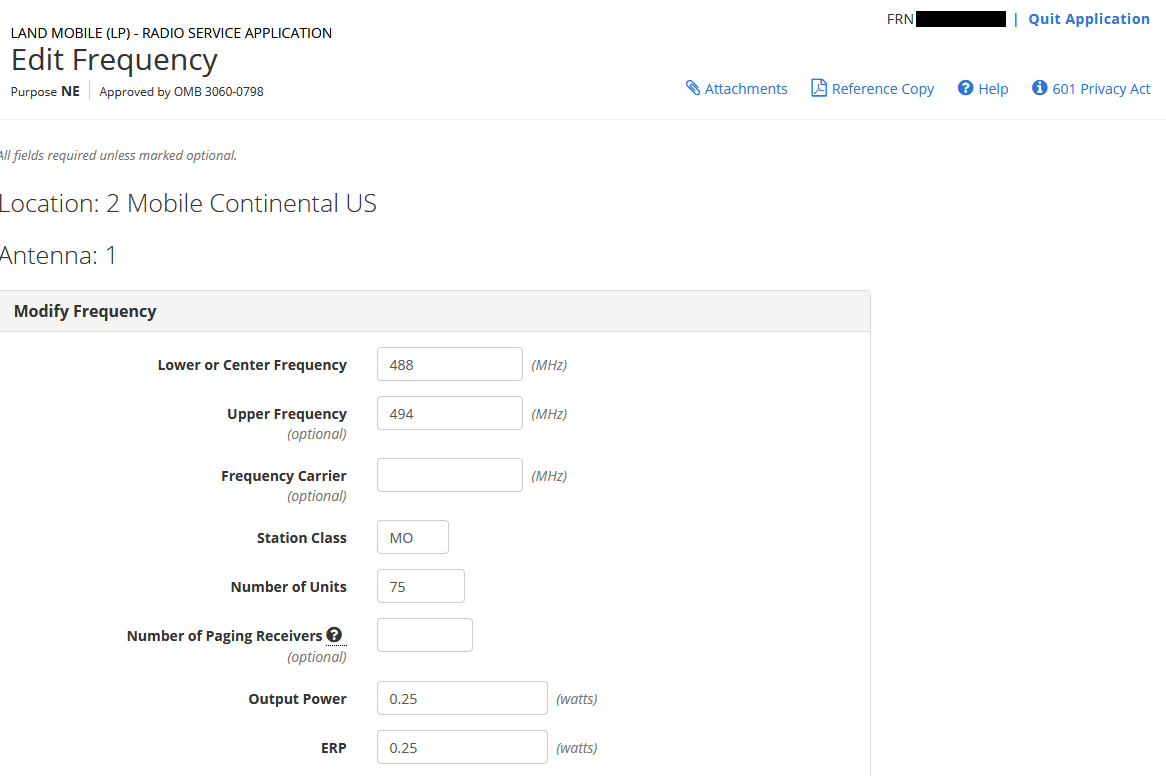The height and width of the screenshot is (776, 1166).
Task: Open the Attachments text link
Action: (x=746, y=89)
